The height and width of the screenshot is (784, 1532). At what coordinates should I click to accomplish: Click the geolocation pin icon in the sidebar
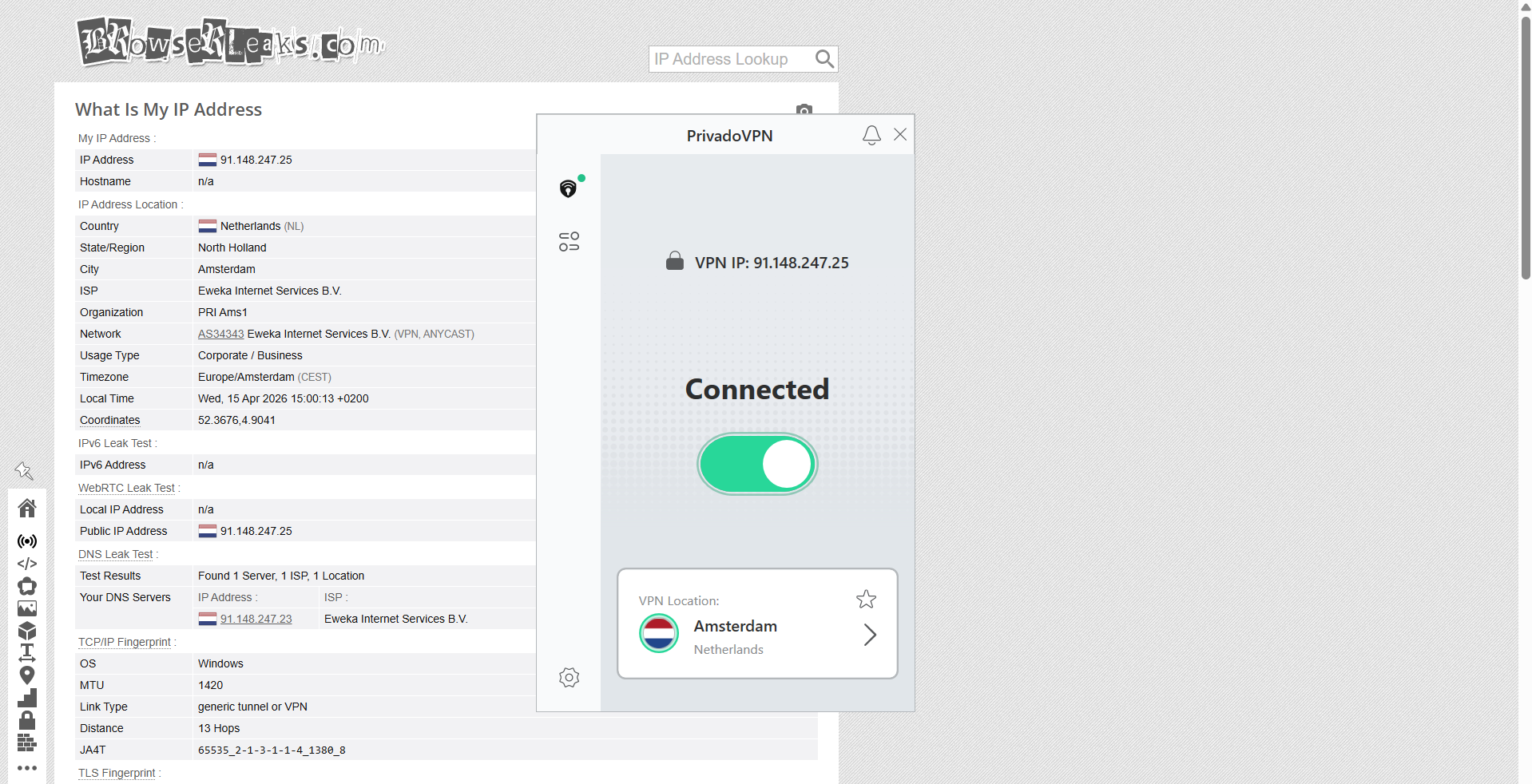[x=27, y=675]
